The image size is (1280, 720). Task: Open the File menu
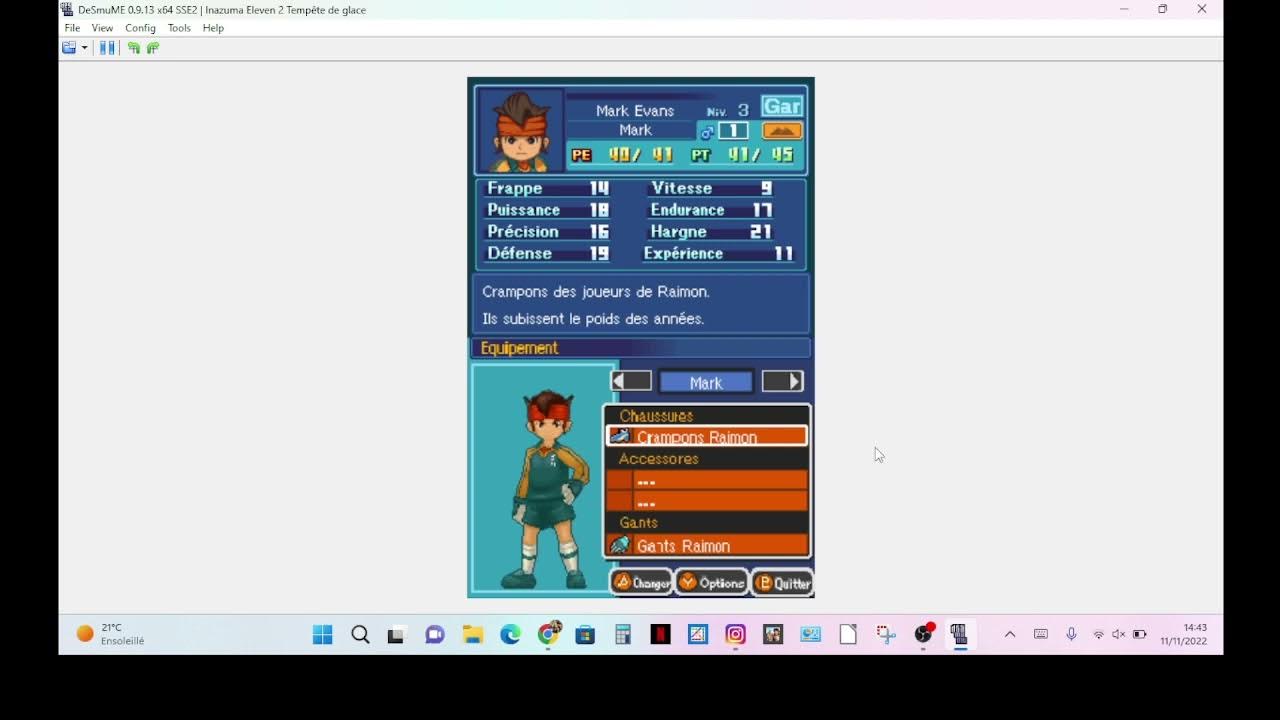click(x=72, y=28)
